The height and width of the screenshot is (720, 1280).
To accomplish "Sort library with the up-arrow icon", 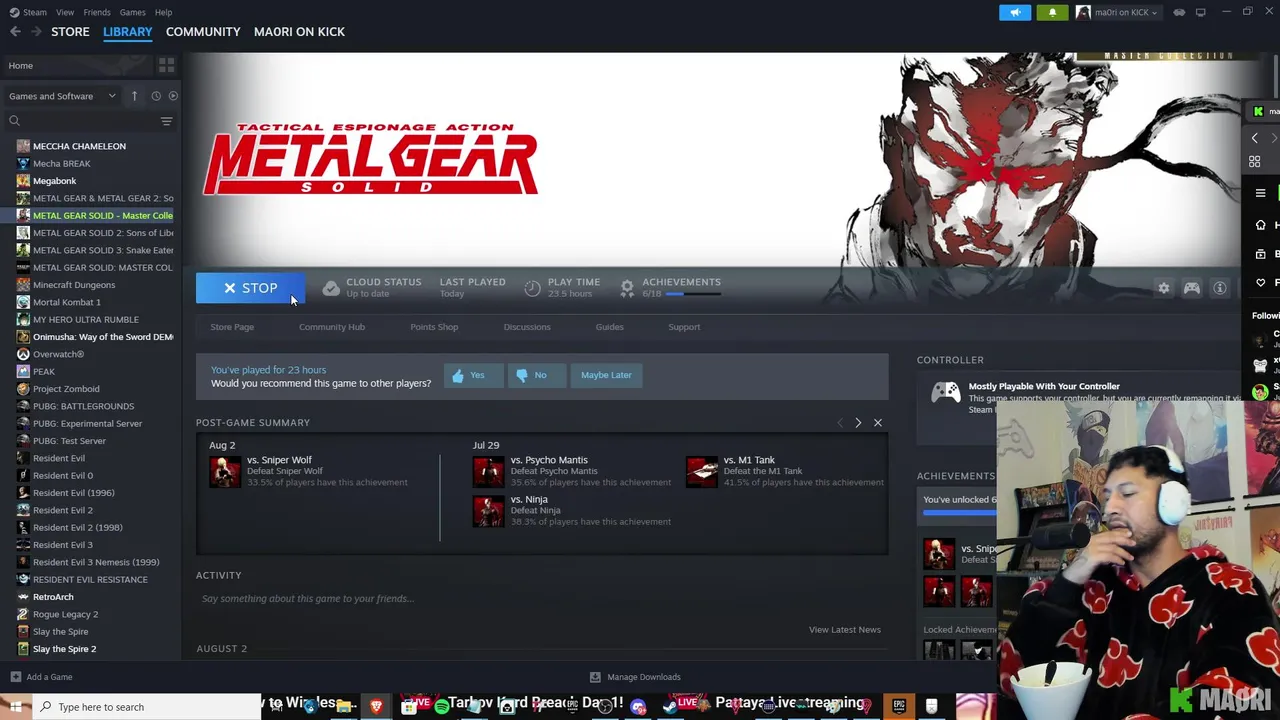I will [134, 96].
